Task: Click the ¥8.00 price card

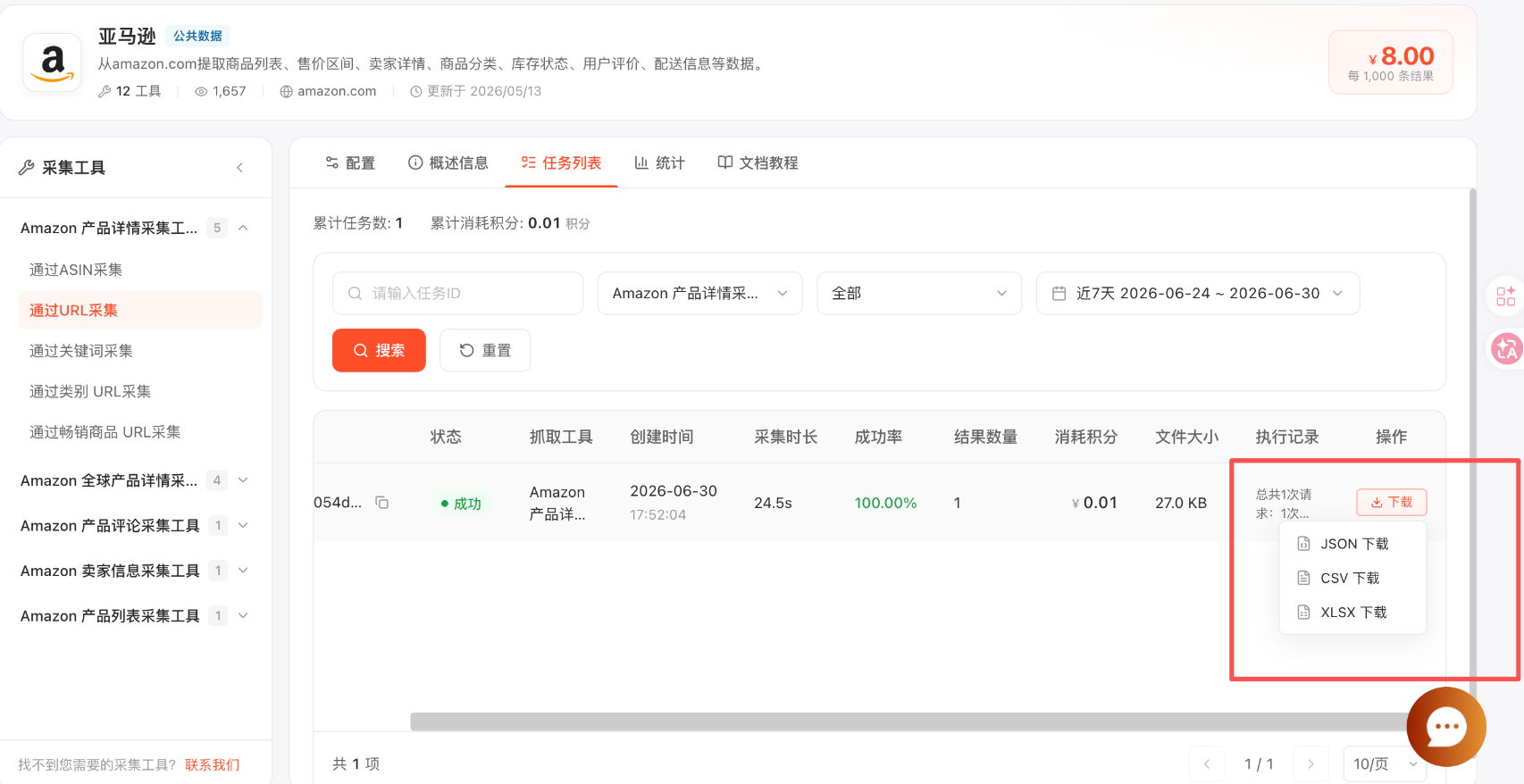Action: click(1391, 63)
